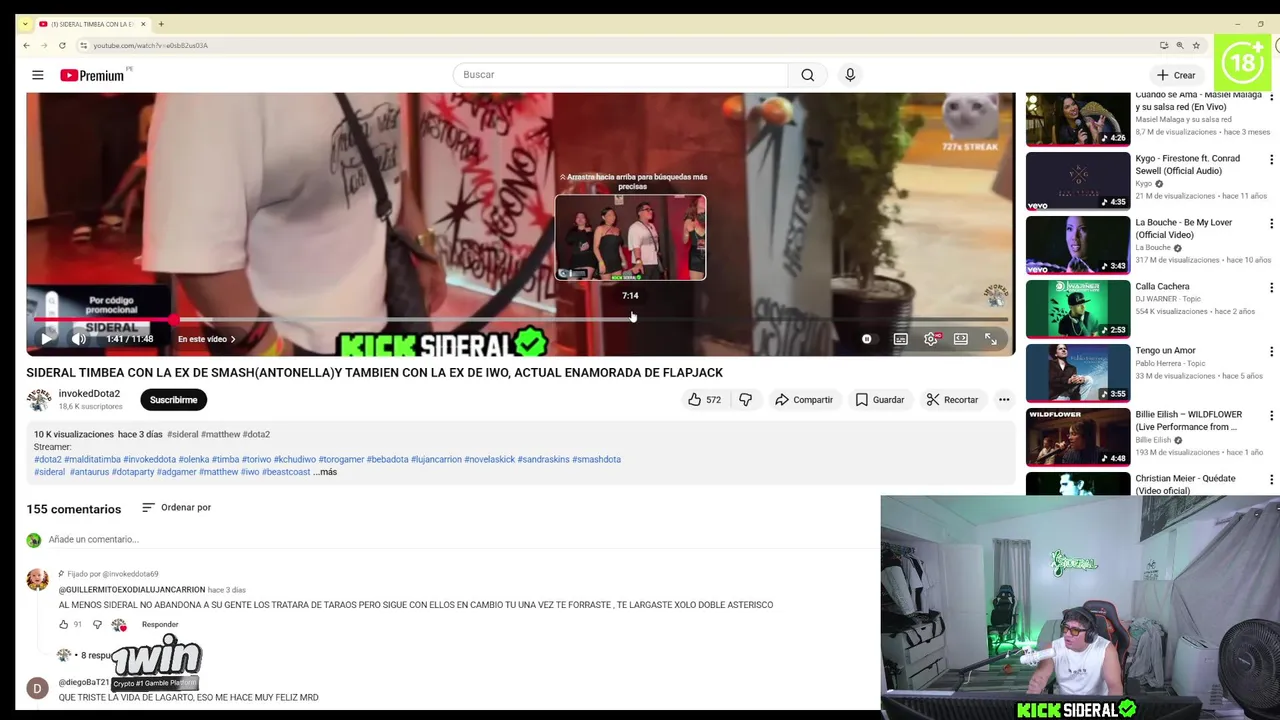
Task: Toggle subtitles button in player
Action: 900,339
